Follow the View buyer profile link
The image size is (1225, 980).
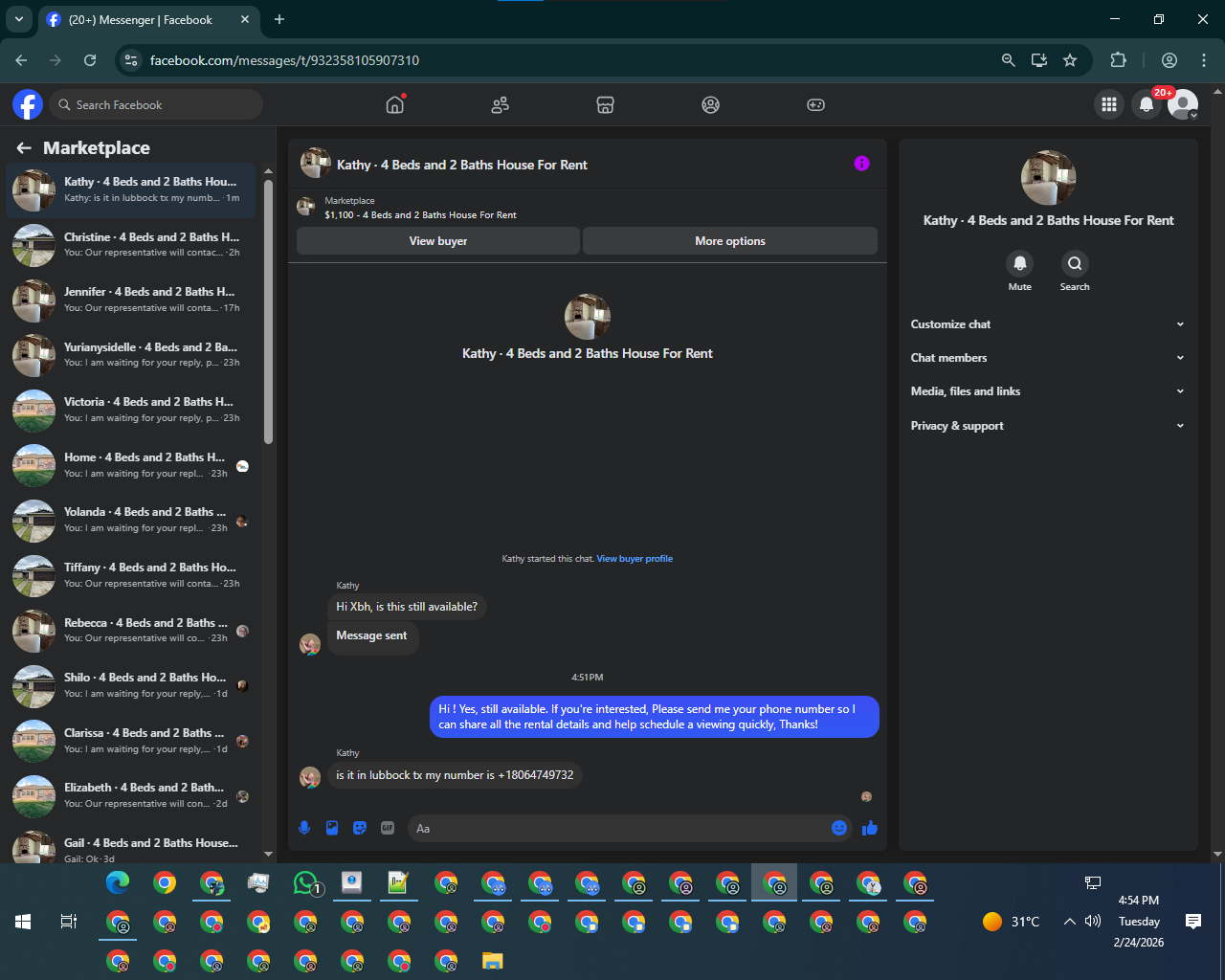[635, 559]
